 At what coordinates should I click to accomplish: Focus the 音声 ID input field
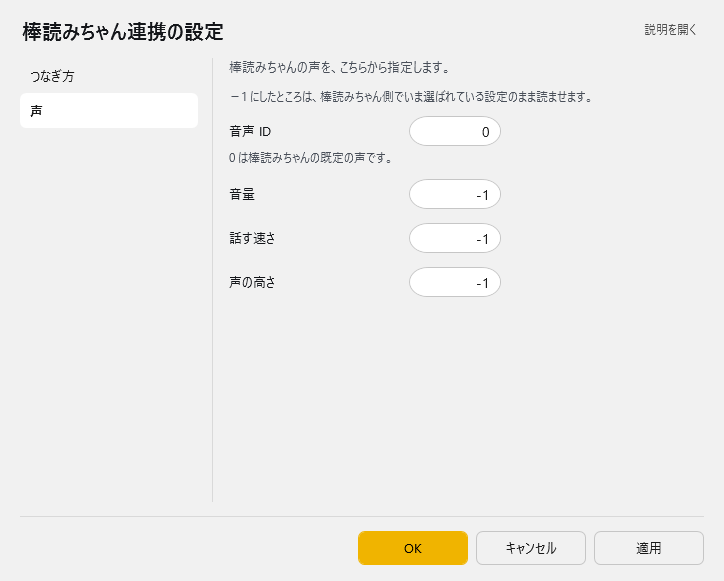455,132
